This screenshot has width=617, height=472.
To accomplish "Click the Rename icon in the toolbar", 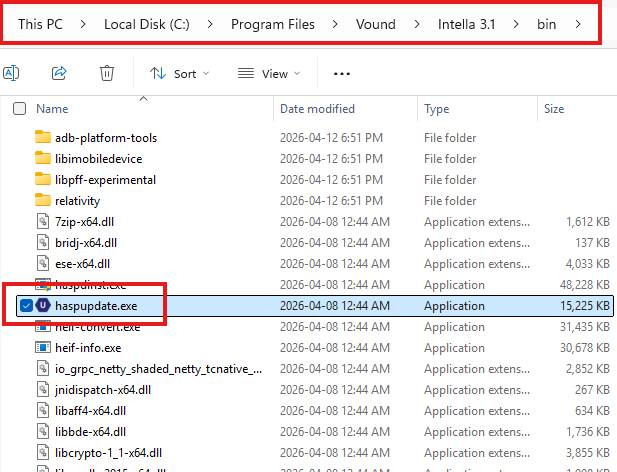I will [x=13, y=73].
